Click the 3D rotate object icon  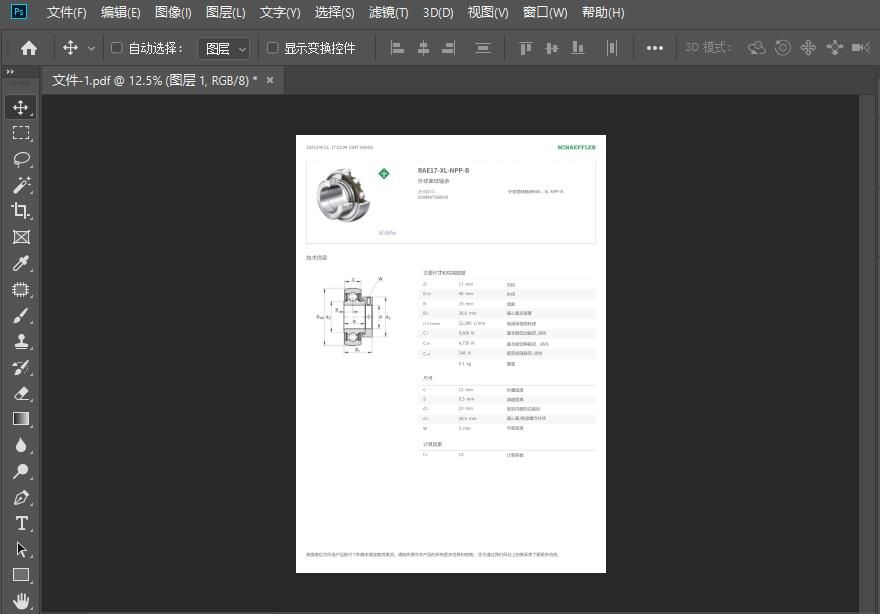[757, 48]
